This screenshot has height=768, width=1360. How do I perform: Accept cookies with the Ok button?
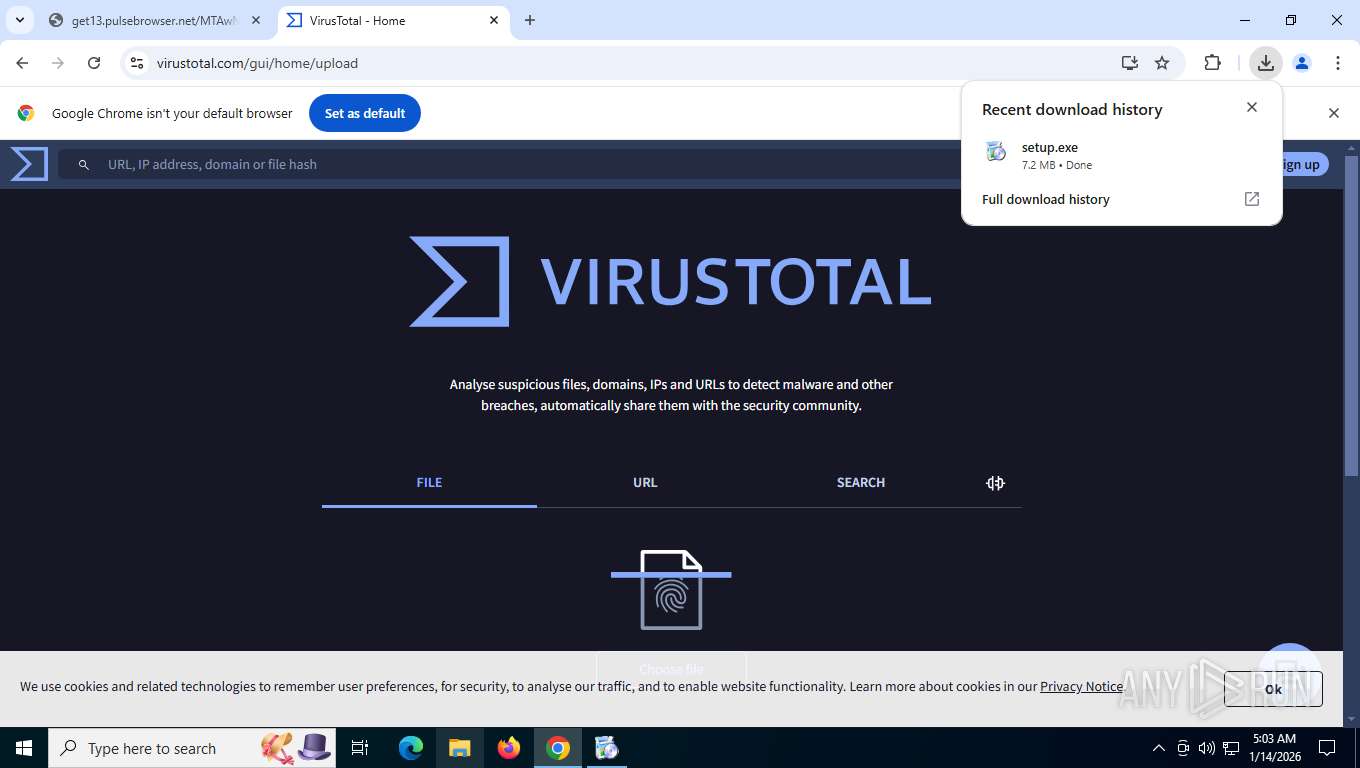[x=1273, y=689]
